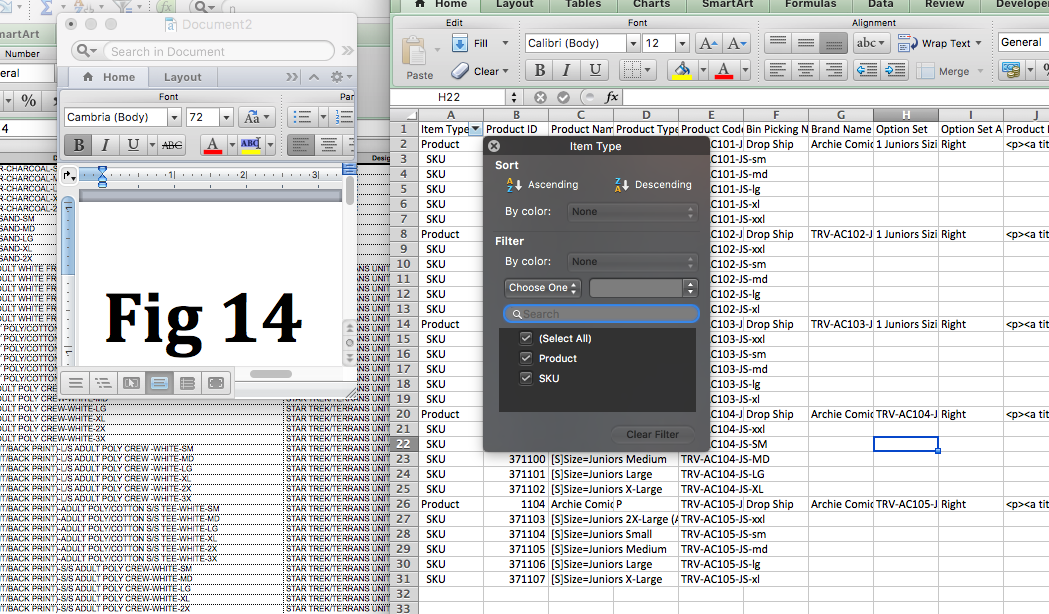Click the Clear eraser icon in Excel

pos(460,70)
